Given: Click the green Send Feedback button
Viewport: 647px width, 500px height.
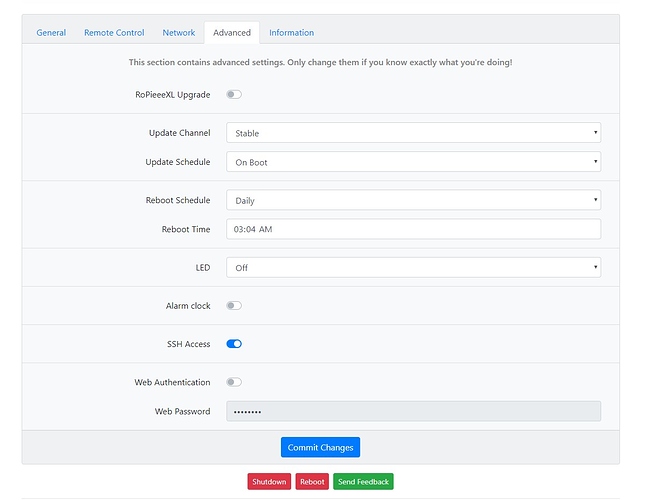Looking at the screenshot, I should [363, 481].
